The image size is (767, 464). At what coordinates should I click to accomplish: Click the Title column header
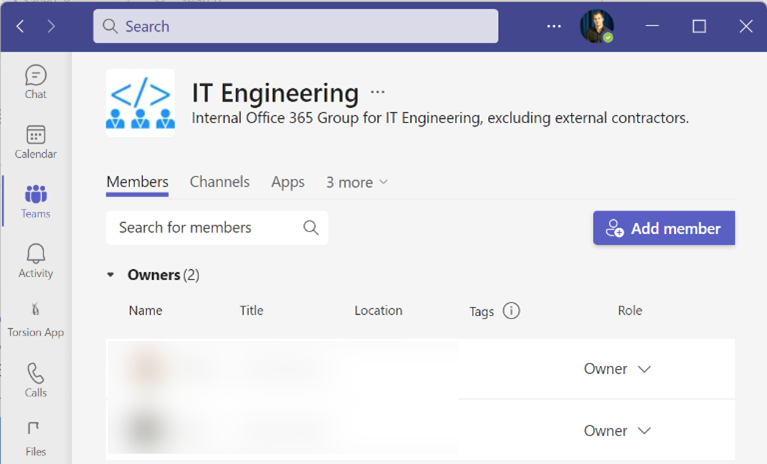click(251, 310)
